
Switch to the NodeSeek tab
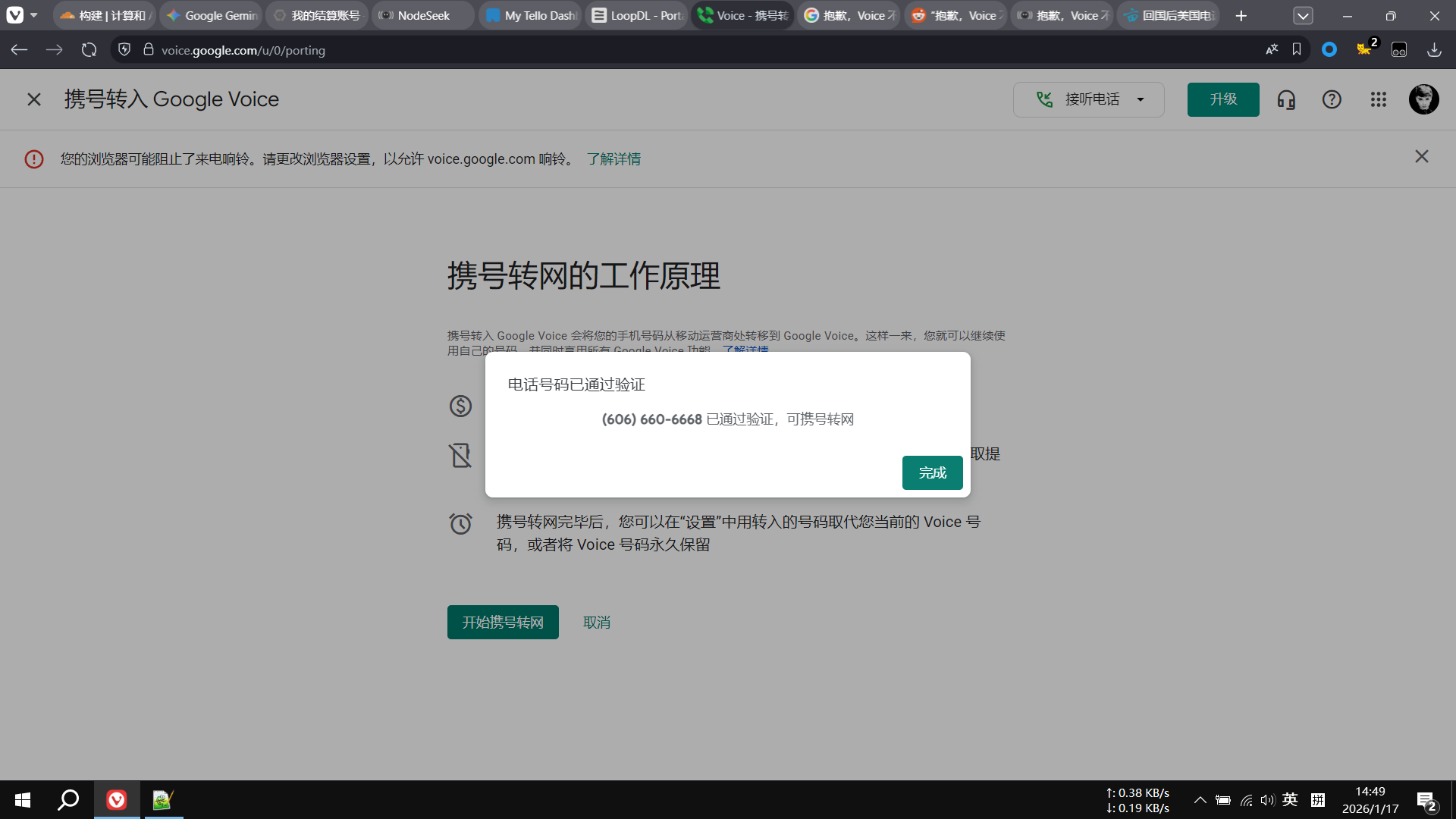422,15
